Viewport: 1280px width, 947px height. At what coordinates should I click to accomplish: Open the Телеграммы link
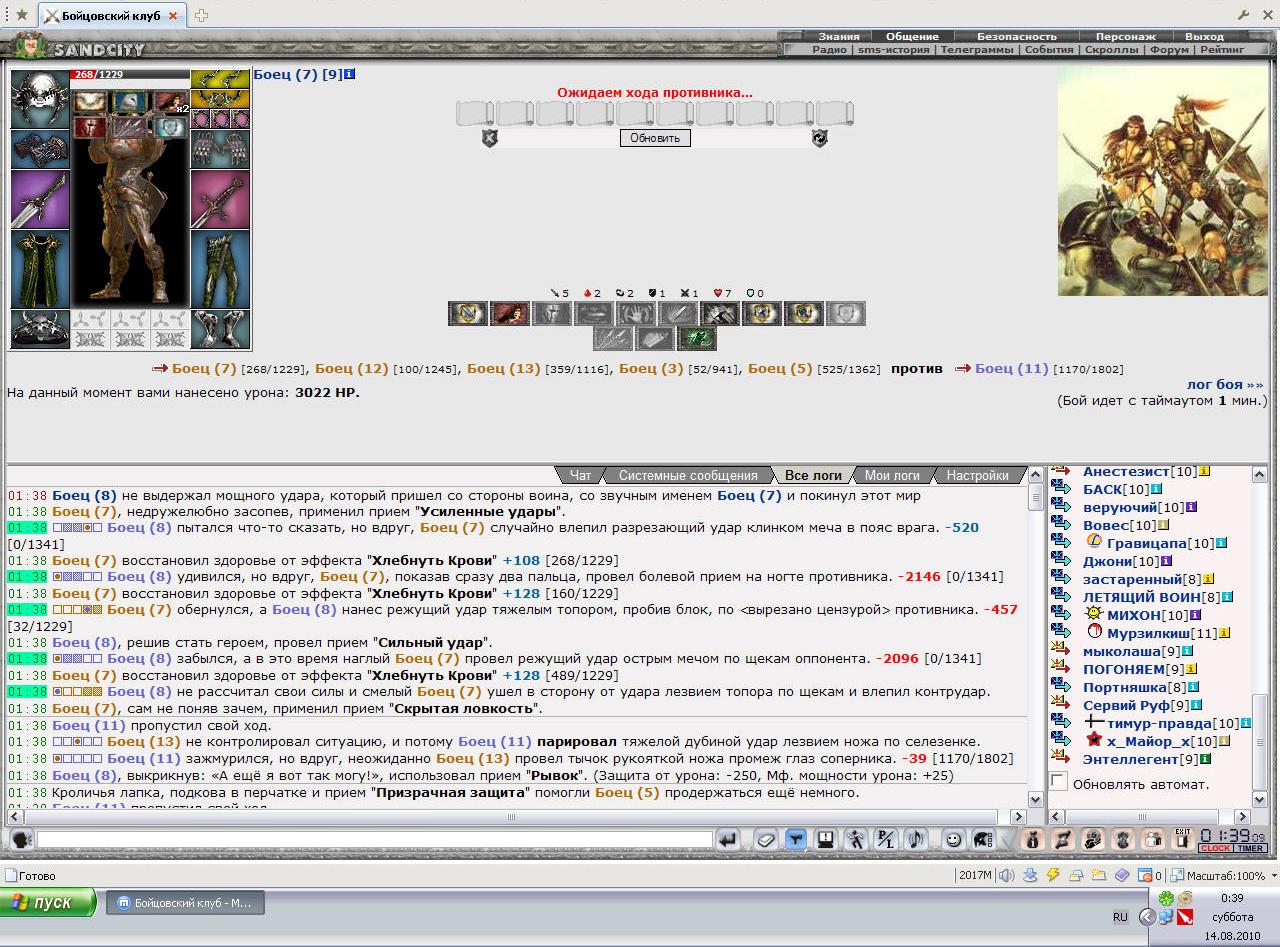tap(977, 49)
